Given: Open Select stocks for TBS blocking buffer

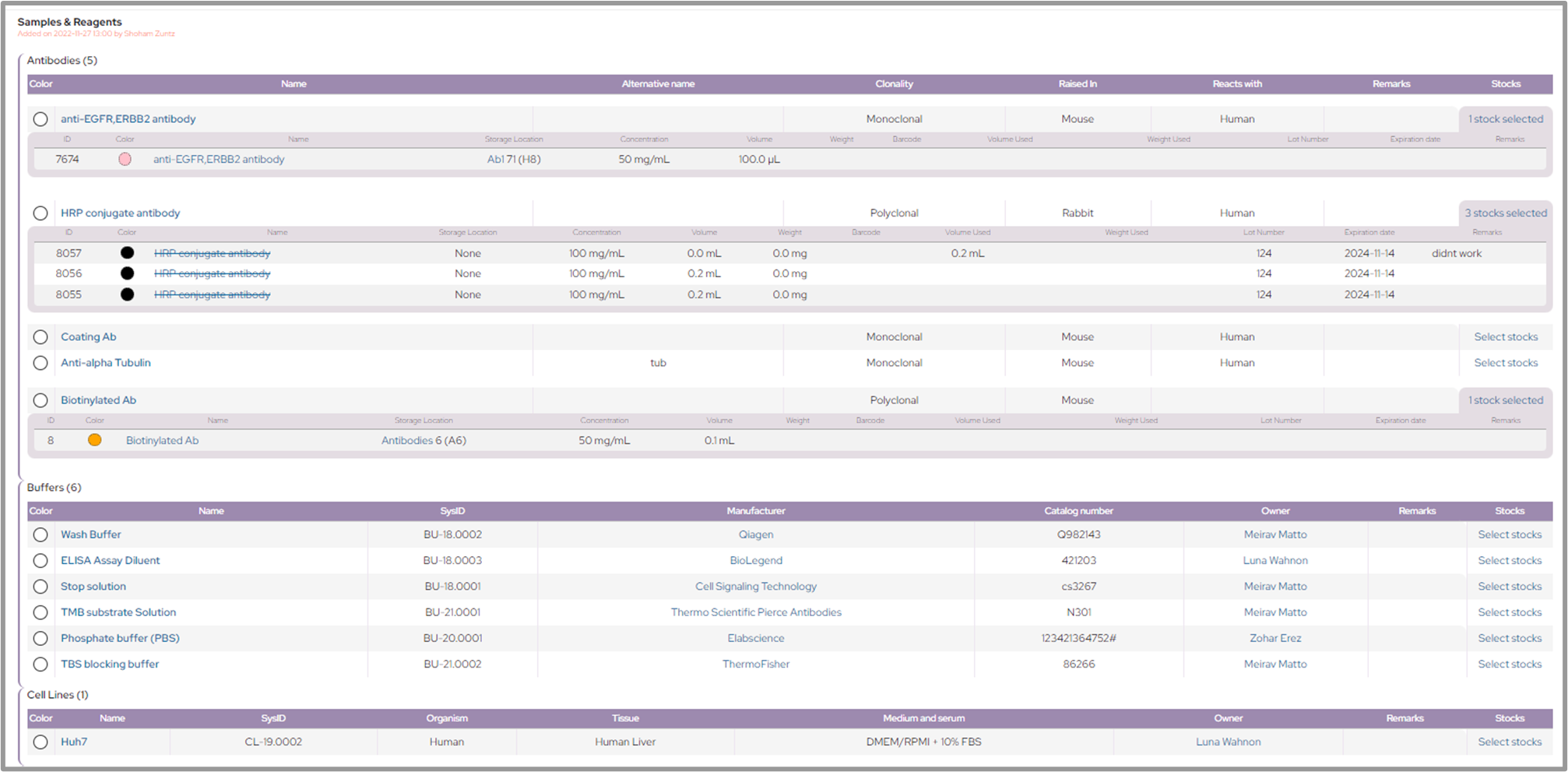Looking at the screenshot, I should [1509, 664].
